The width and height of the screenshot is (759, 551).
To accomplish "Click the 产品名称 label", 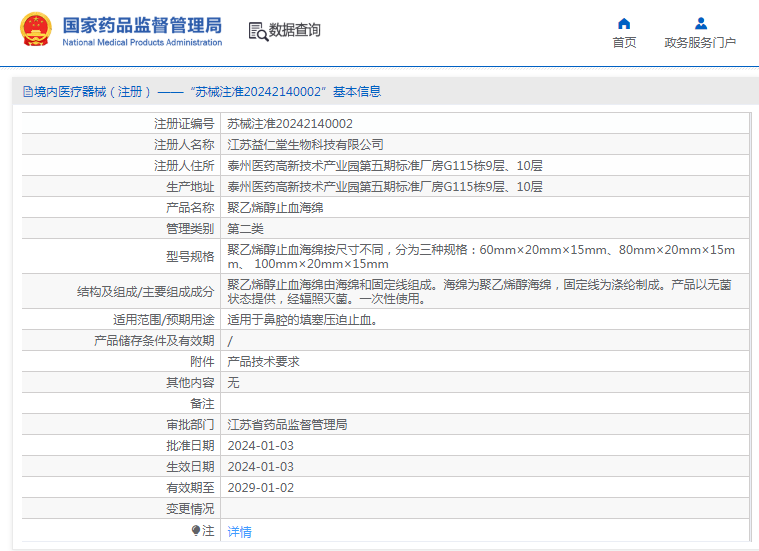I will [190, 207].
